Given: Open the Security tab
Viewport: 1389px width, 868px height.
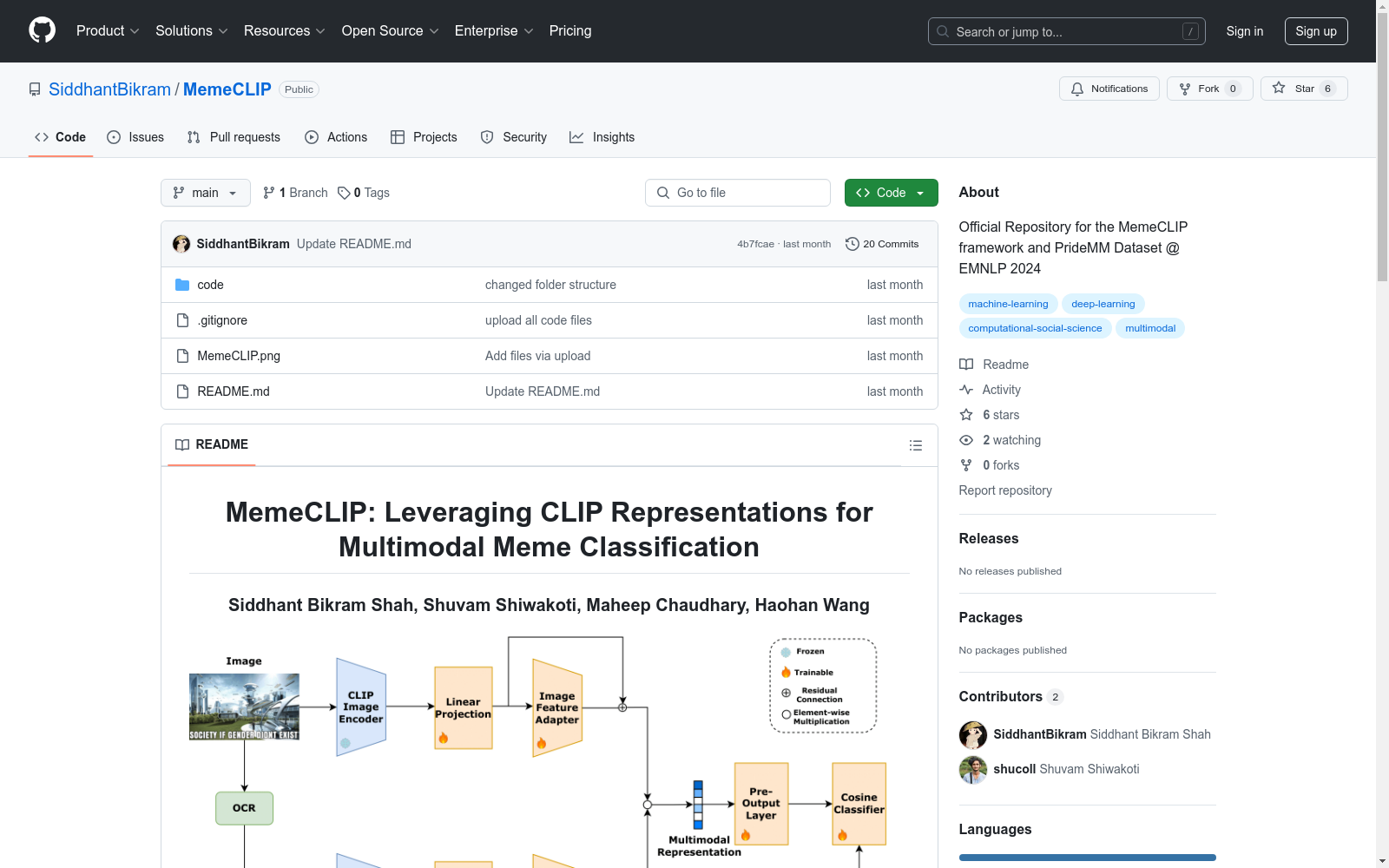Looking at the screenshot, I should pyautogui.click(x=514, y=137).
